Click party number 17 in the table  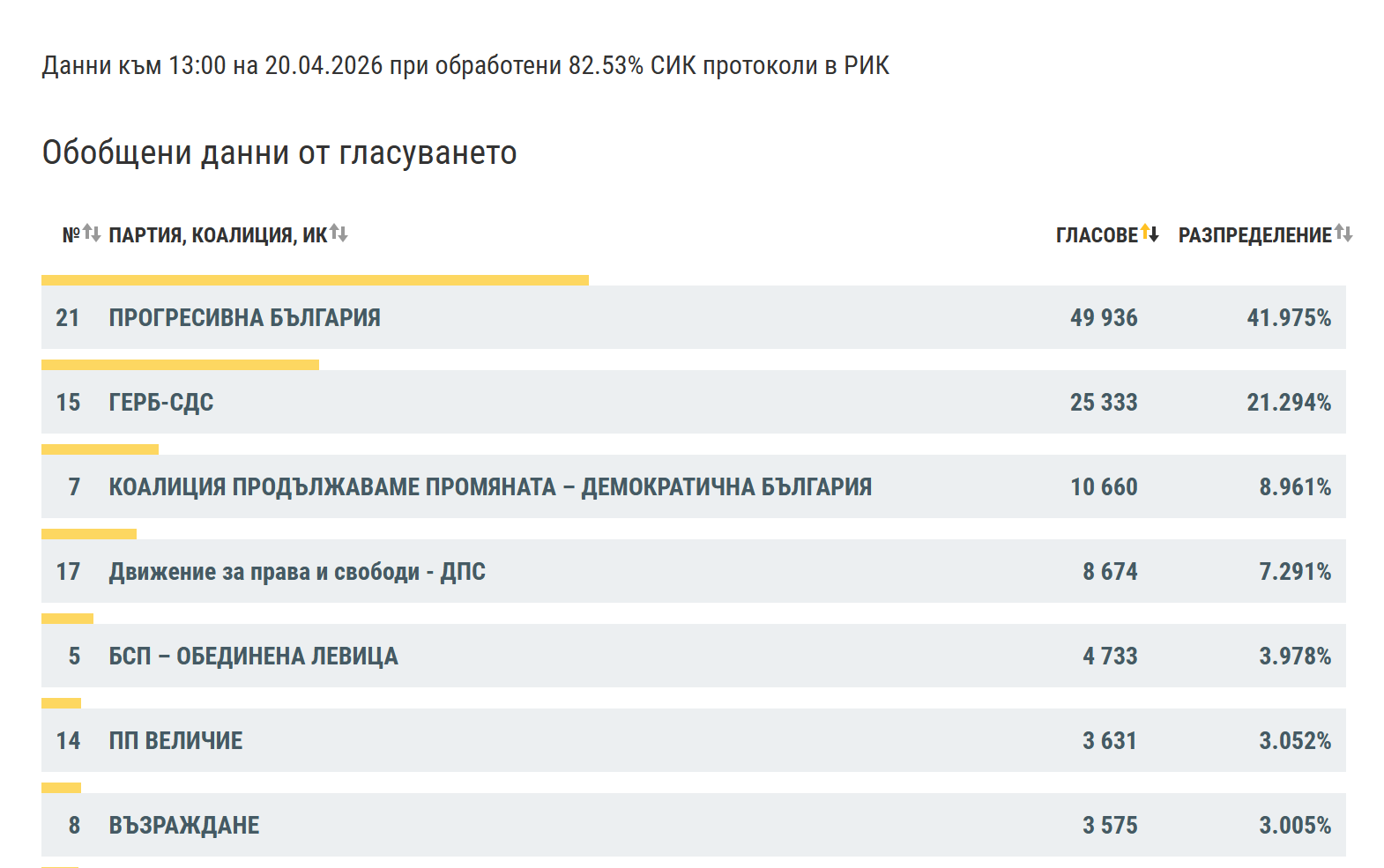68,572
